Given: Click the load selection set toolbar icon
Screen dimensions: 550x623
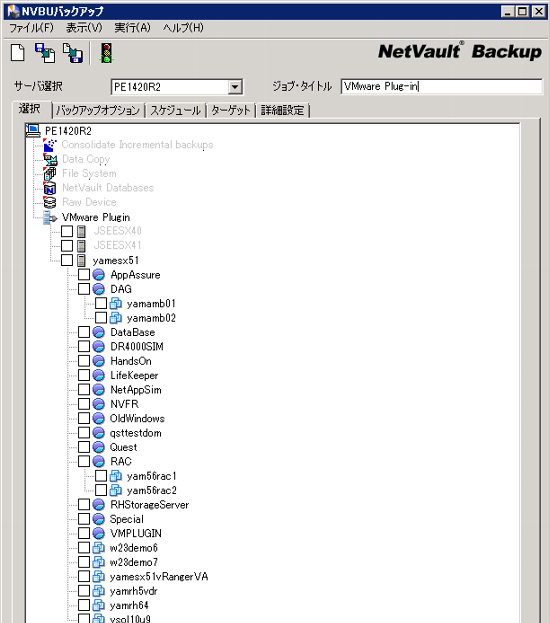Looking at the screenshot, I should (45, 53).
